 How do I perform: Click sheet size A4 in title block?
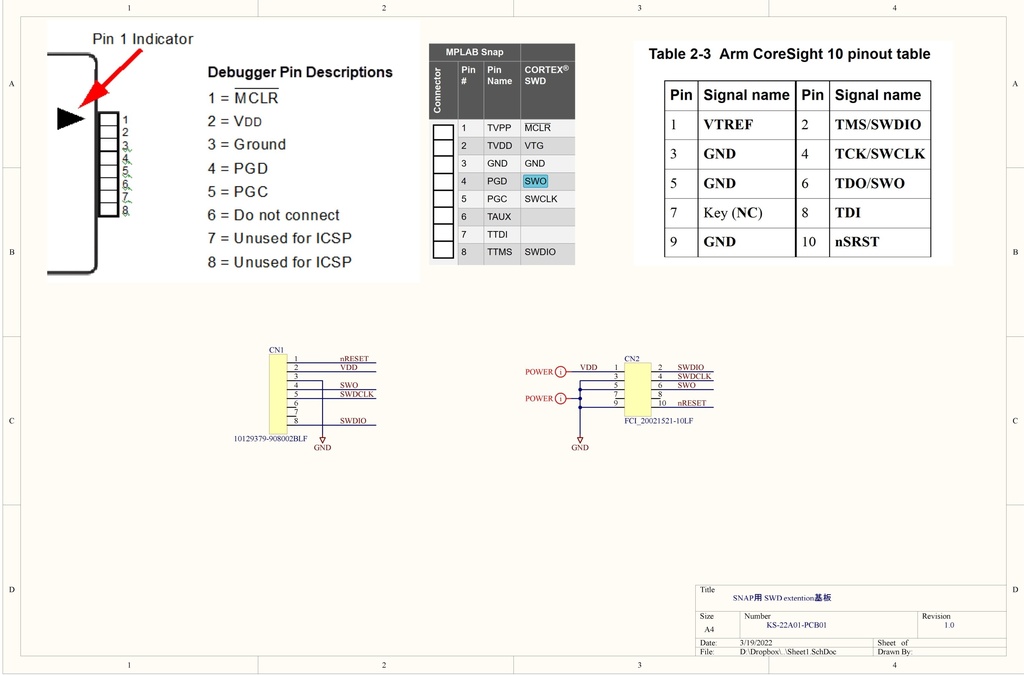[x=709, y=629]
